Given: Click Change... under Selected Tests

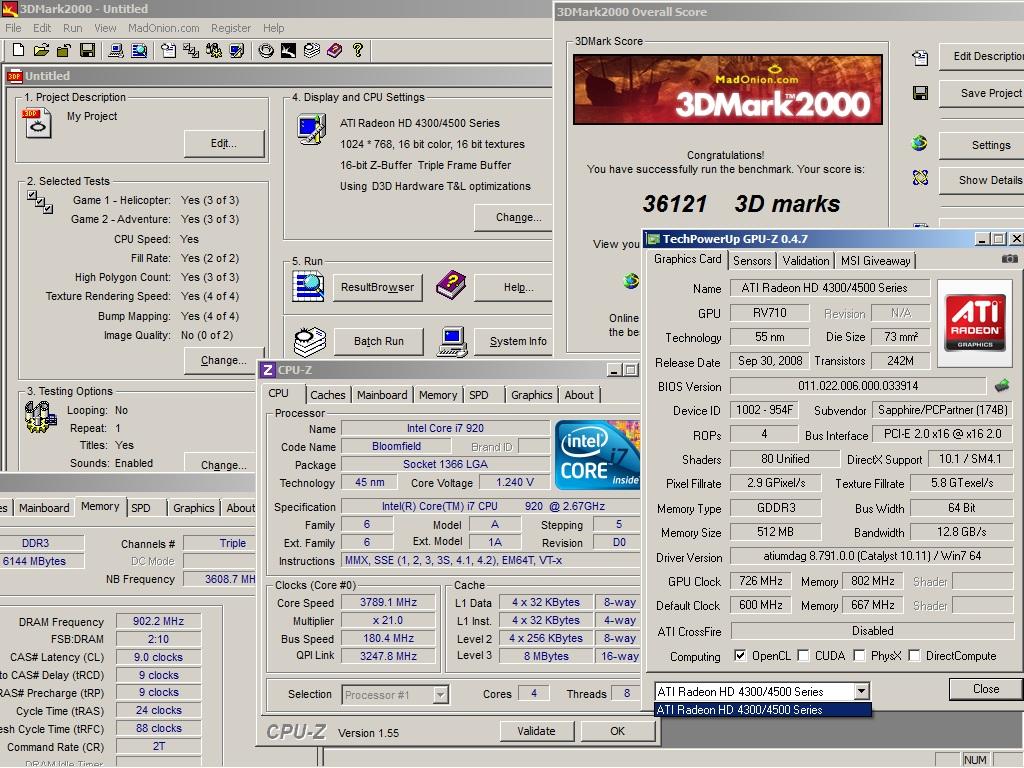Looking at the screenshot, I should click(x=224, y=360).
